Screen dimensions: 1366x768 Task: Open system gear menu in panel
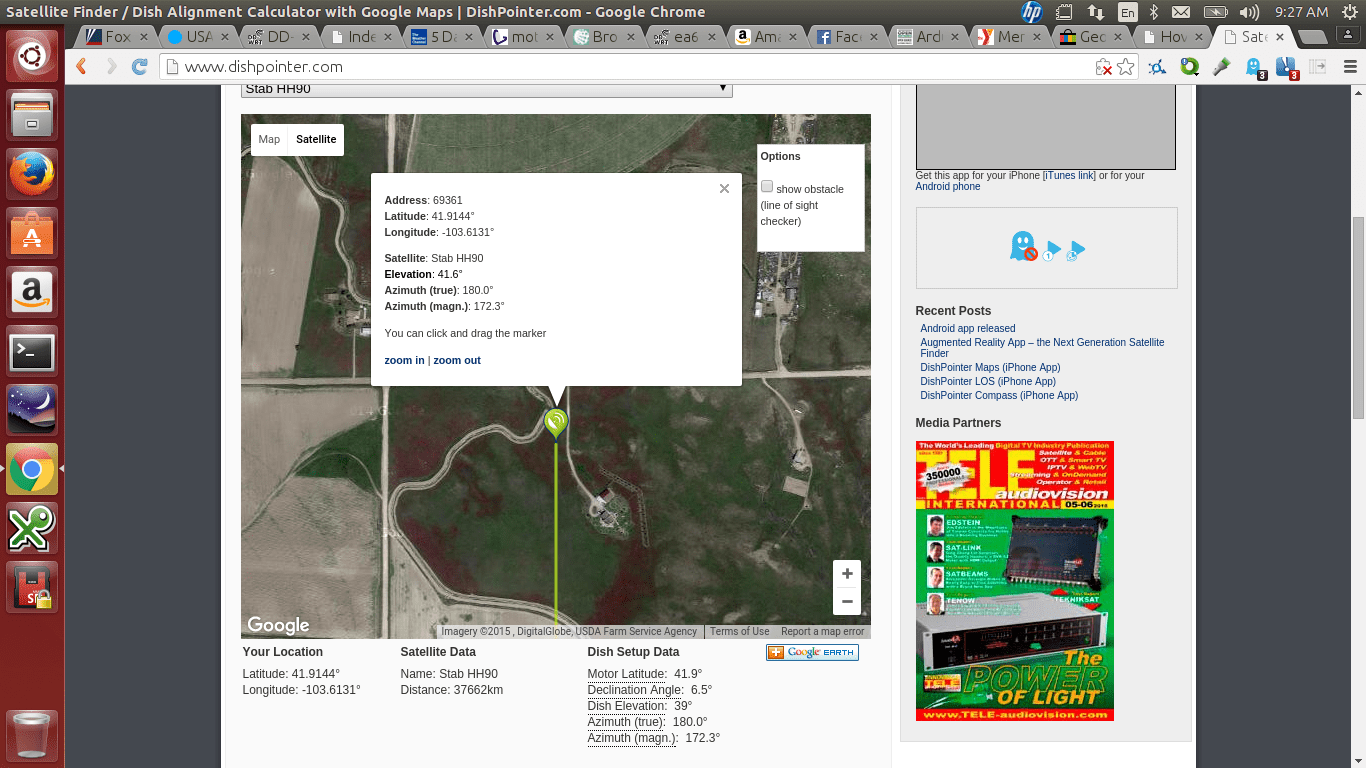point(1348,12)
